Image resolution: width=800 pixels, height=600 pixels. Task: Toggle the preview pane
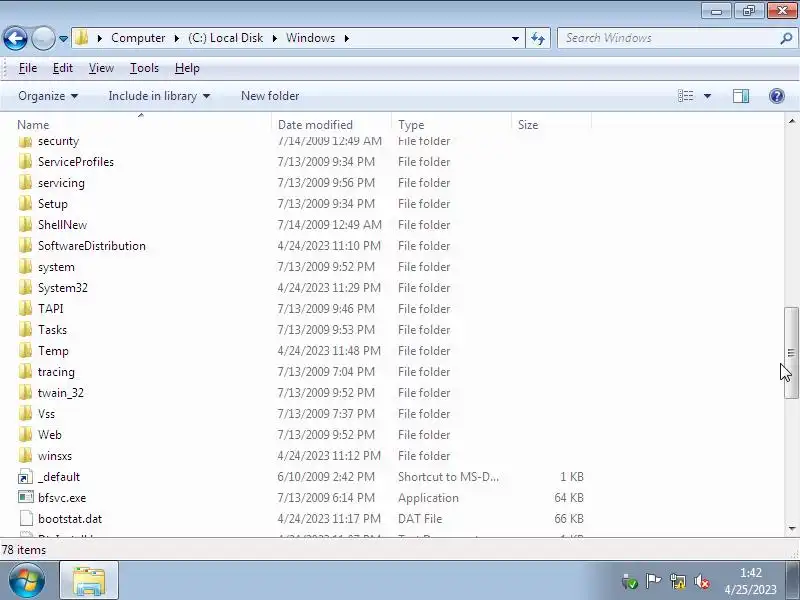741,96
